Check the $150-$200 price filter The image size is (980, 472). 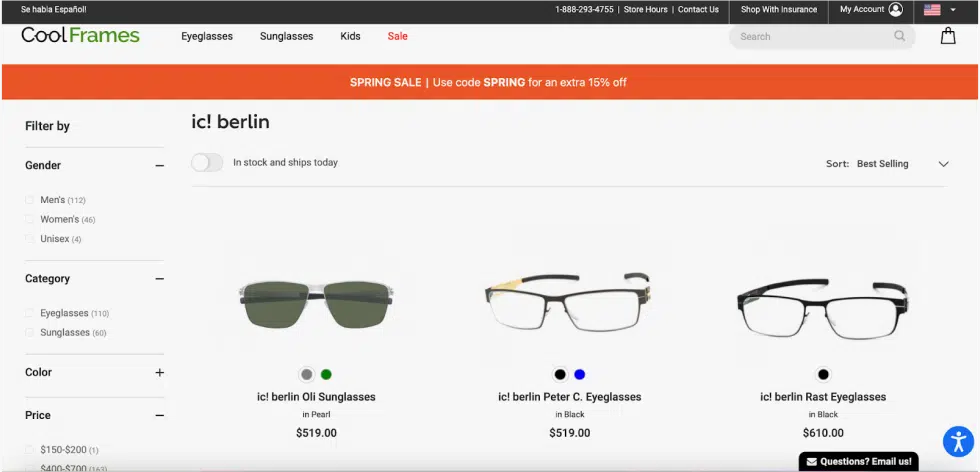tap(29, 449)
